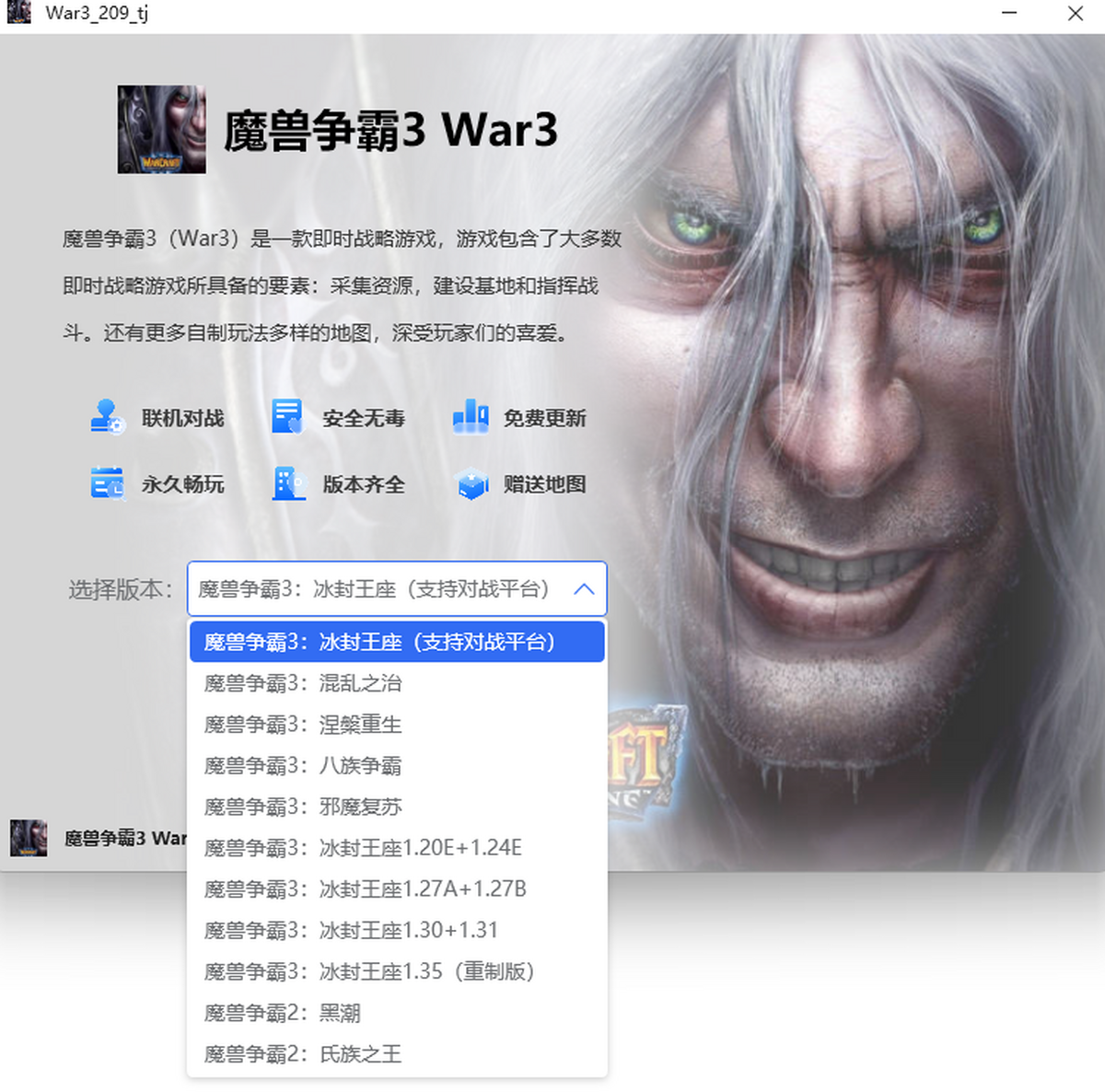Select 冰封王座1.27A+1.27B version

pos(397,889)
